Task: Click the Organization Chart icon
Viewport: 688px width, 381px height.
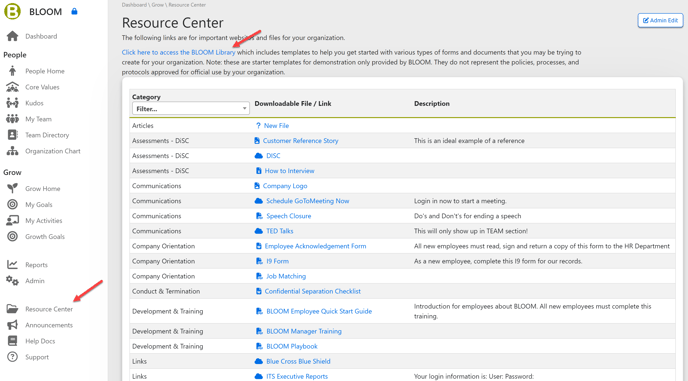Action: click(x=12, y=151)
